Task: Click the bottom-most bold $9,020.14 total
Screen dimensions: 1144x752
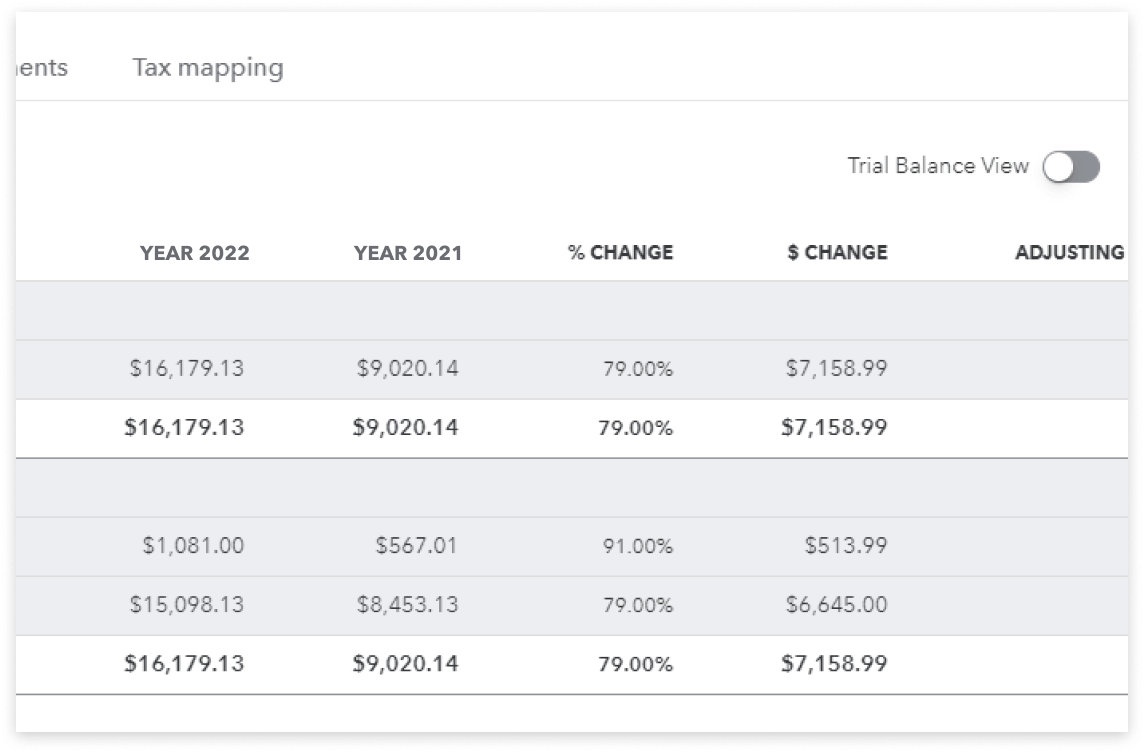Action: 405,664
